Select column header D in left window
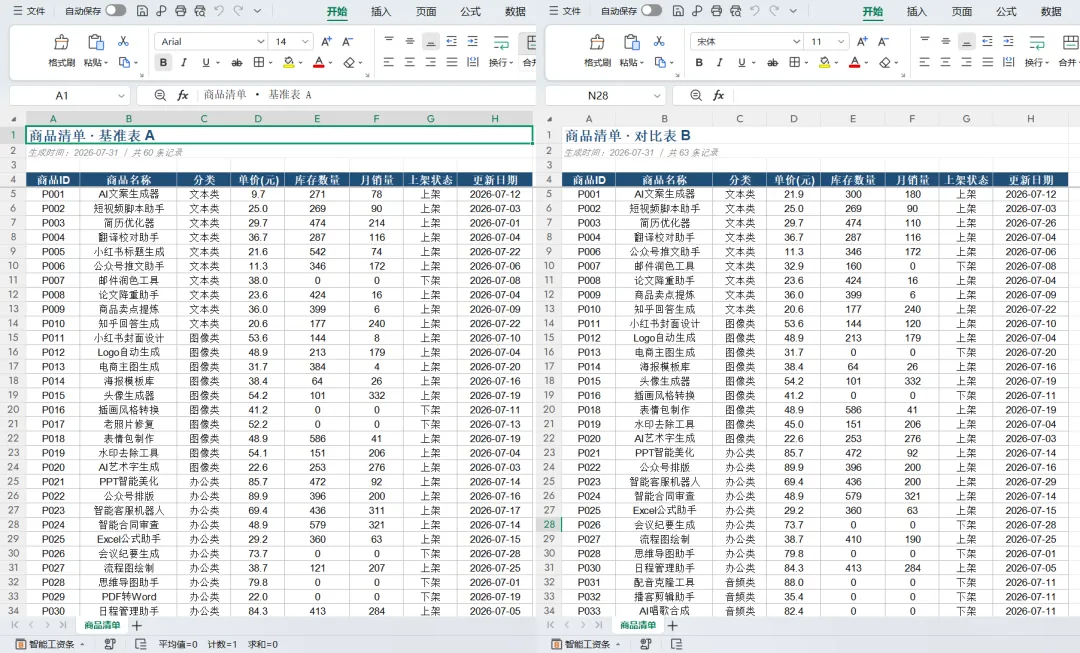 pyautogui.click(x=258, y=118)
